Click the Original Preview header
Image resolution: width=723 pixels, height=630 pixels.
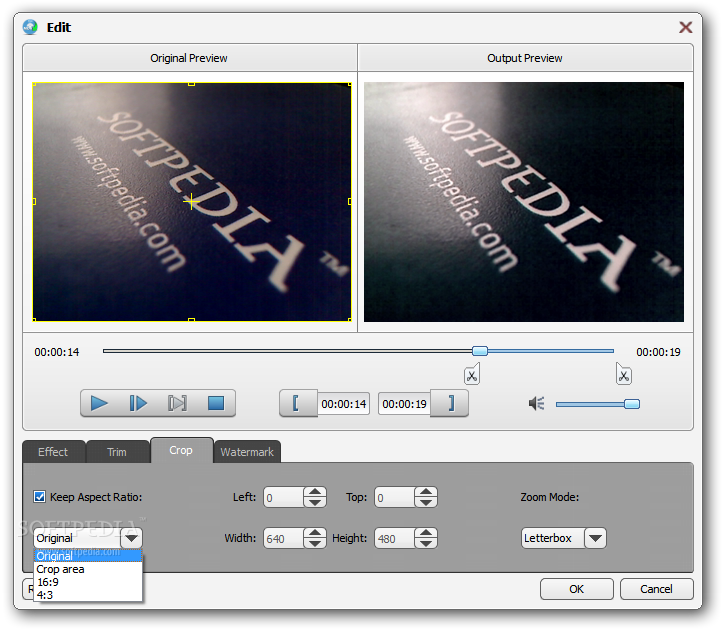(x=190, y=58)
